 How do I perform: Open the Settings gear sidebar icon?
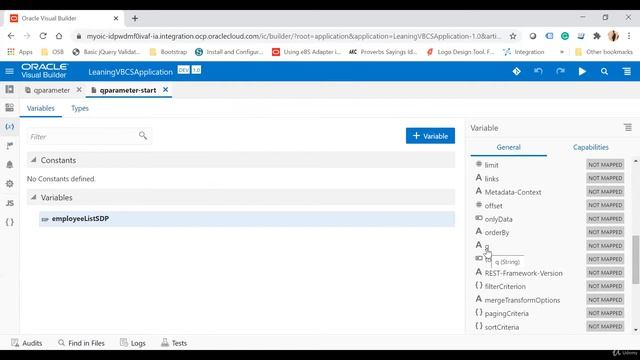tap(9, 184)
